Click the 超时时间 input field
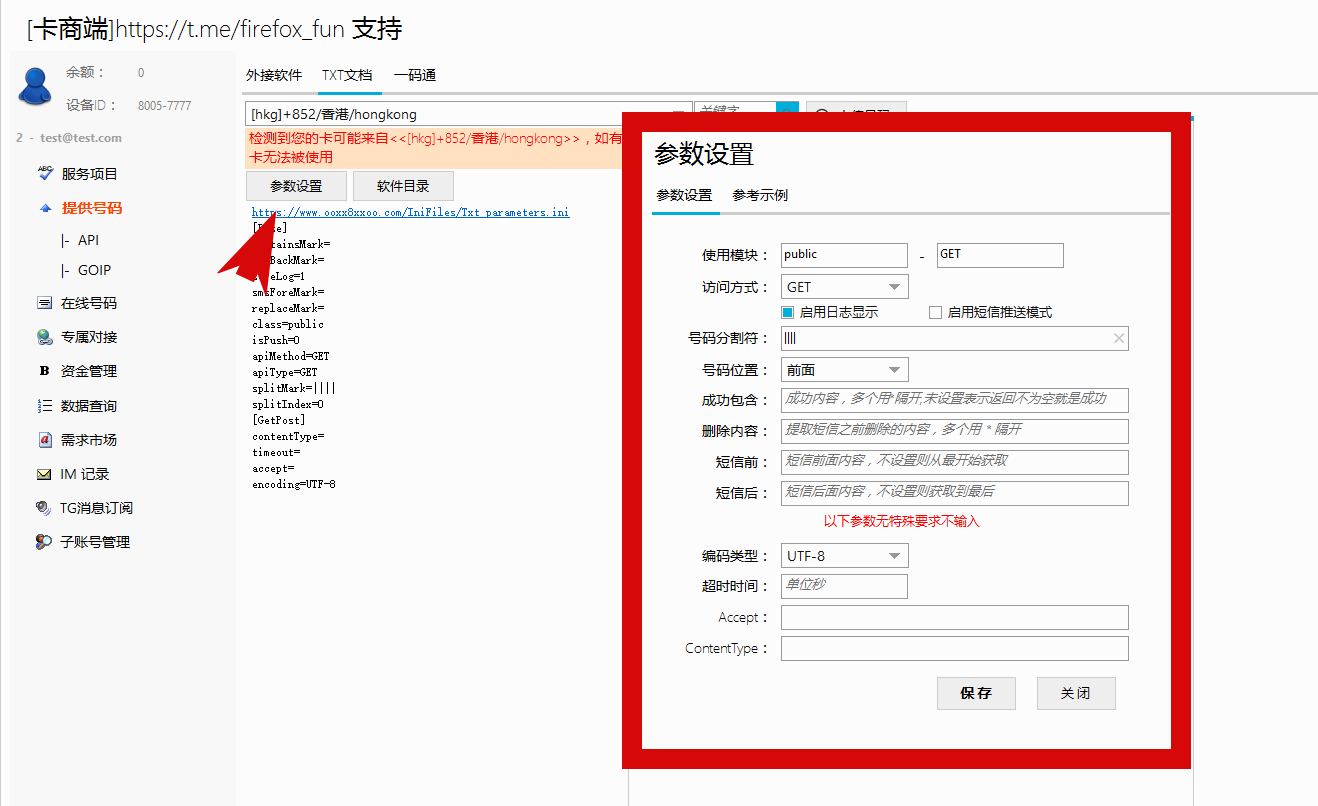1318x806 pixels. 845,586
